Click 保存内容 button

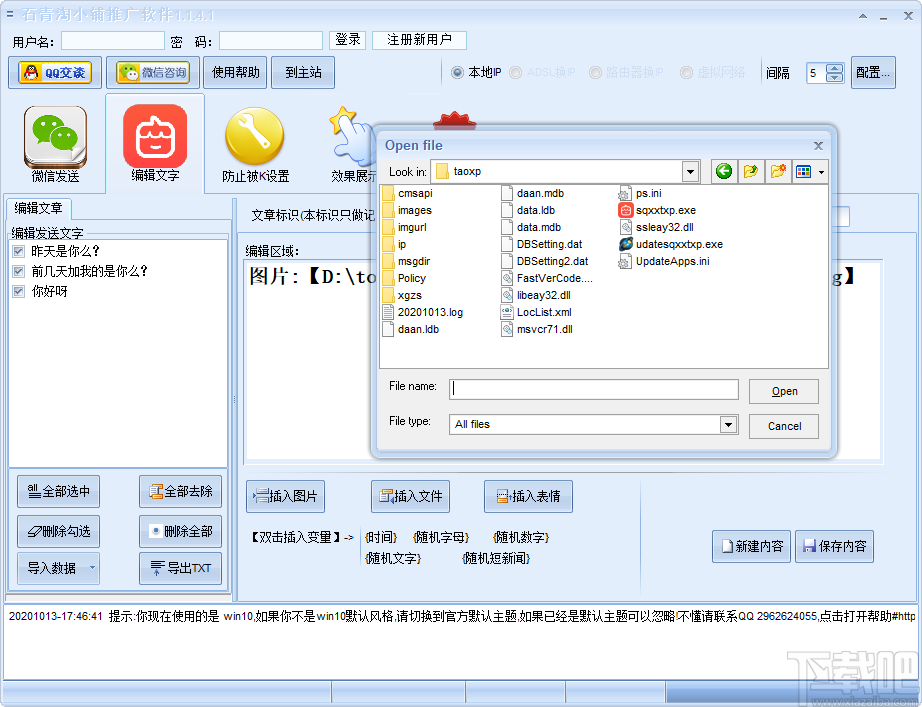tap(834, 546)
